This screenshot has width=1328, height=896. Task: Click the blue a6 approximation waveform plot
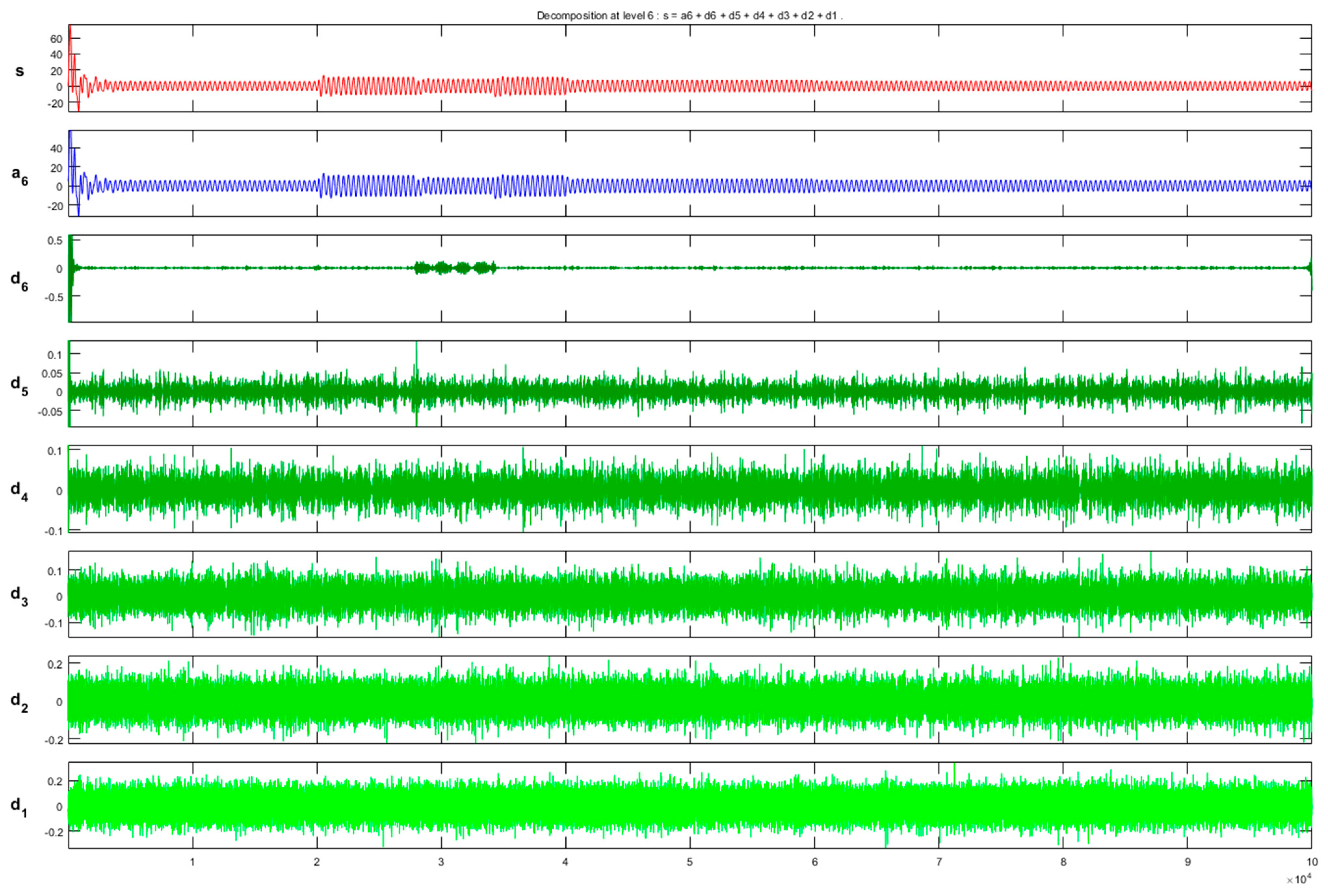(x=690, y=173)
